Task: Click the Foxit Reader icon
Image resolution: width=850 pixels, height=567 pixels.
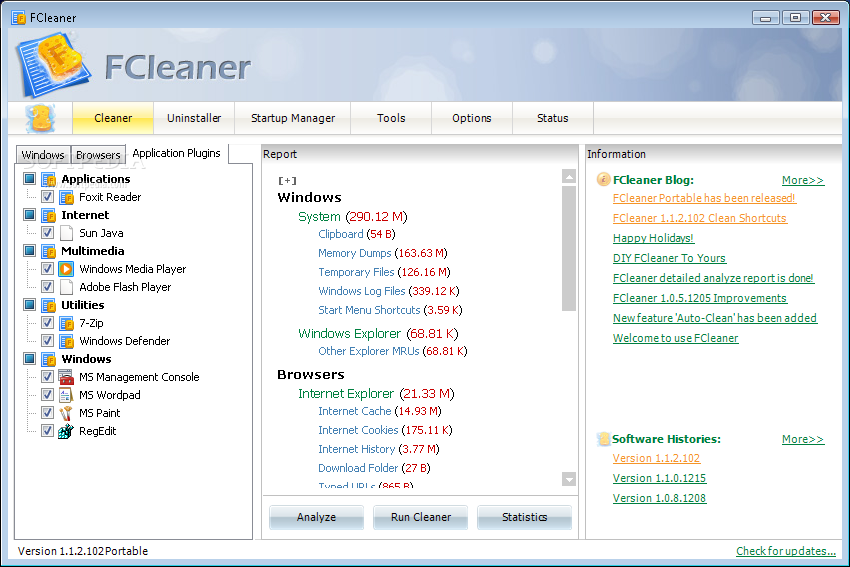Action: (66, 197)
